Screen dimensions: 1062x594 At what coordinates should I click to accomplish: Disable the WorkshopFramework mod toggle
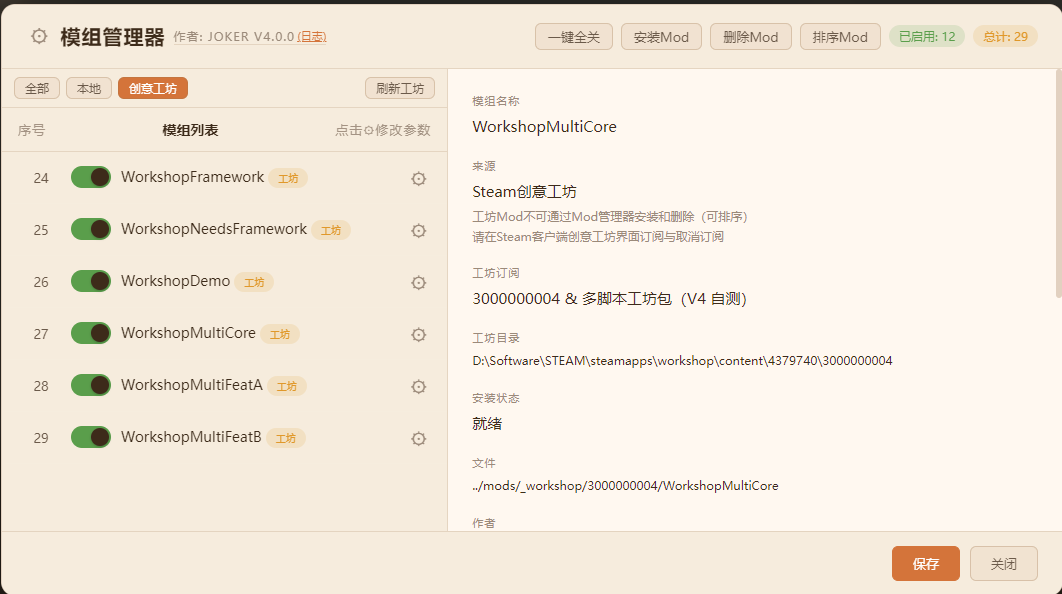point(91,177)
